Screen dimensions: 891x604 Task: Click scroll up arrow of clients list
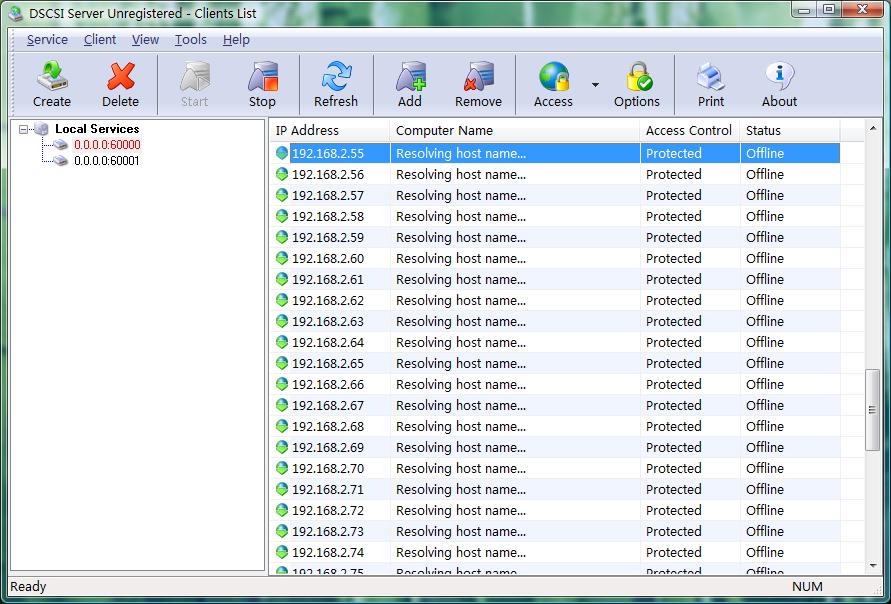[873, 128]
